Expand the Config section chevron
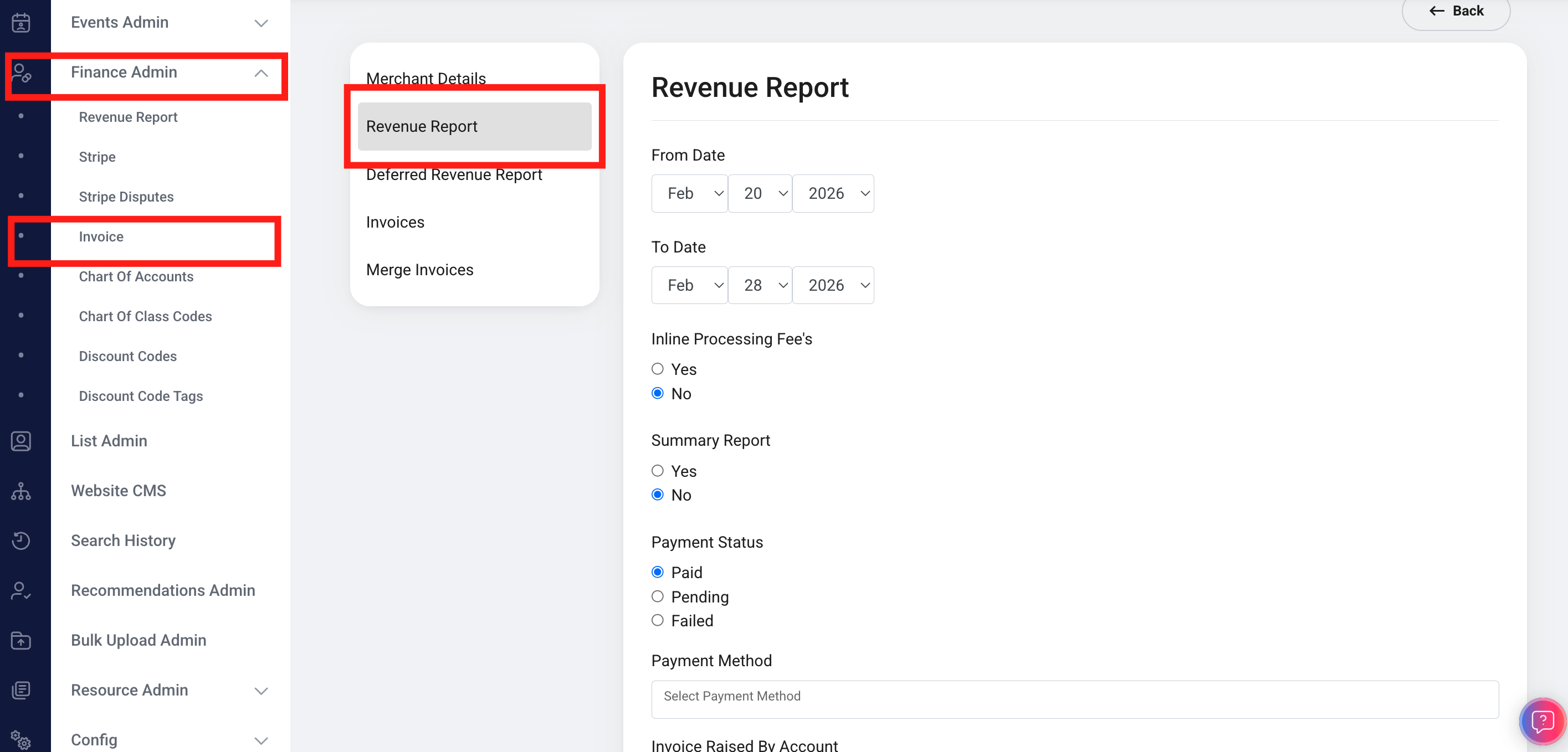1568x752 pixels. click(261, 740)
